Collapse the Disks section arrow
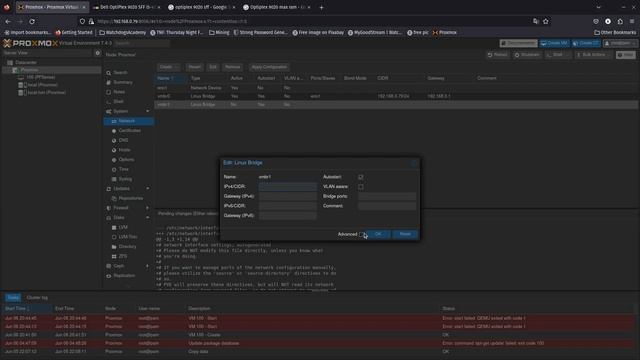Screen dimensions: 640x360 click(148, 218)
